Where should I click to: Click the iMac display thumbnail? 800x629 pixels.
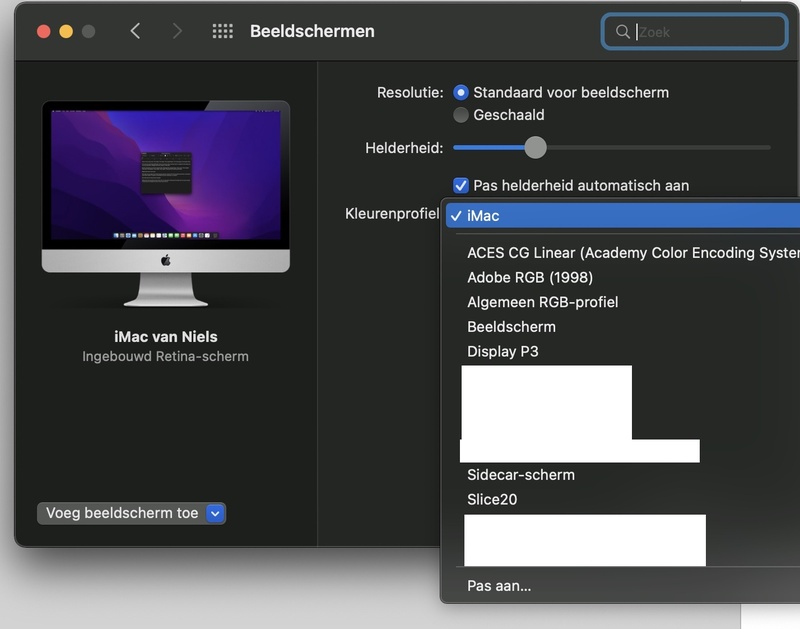166,203
